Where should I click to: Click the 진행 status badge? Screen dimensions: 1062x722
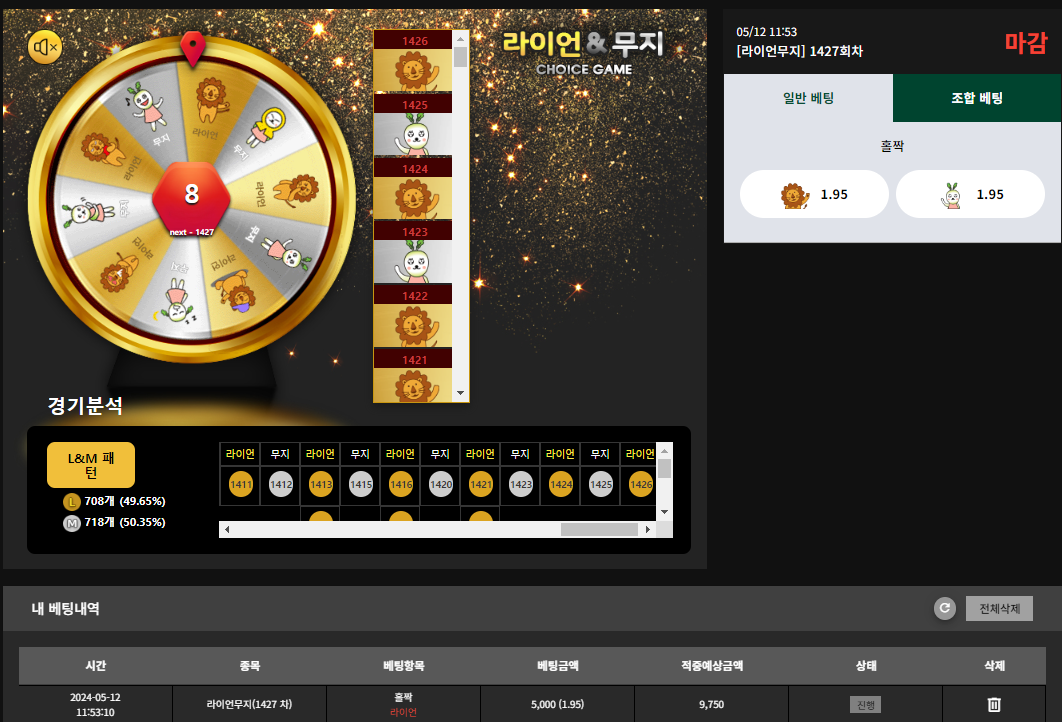tap(866, 704)
